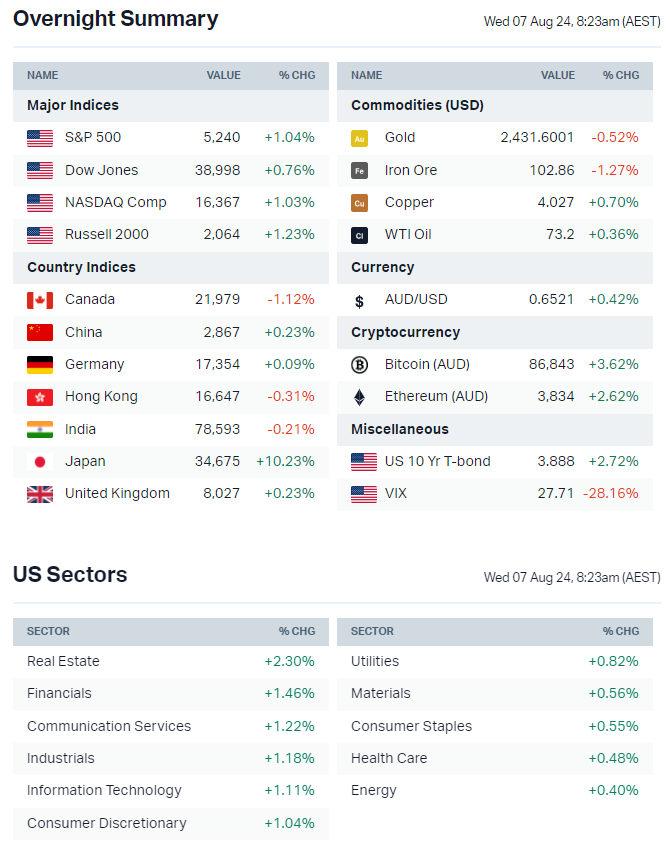Open the VIX entry
Image resolution: width=670 pixels, height=841 pixels.
396,494
